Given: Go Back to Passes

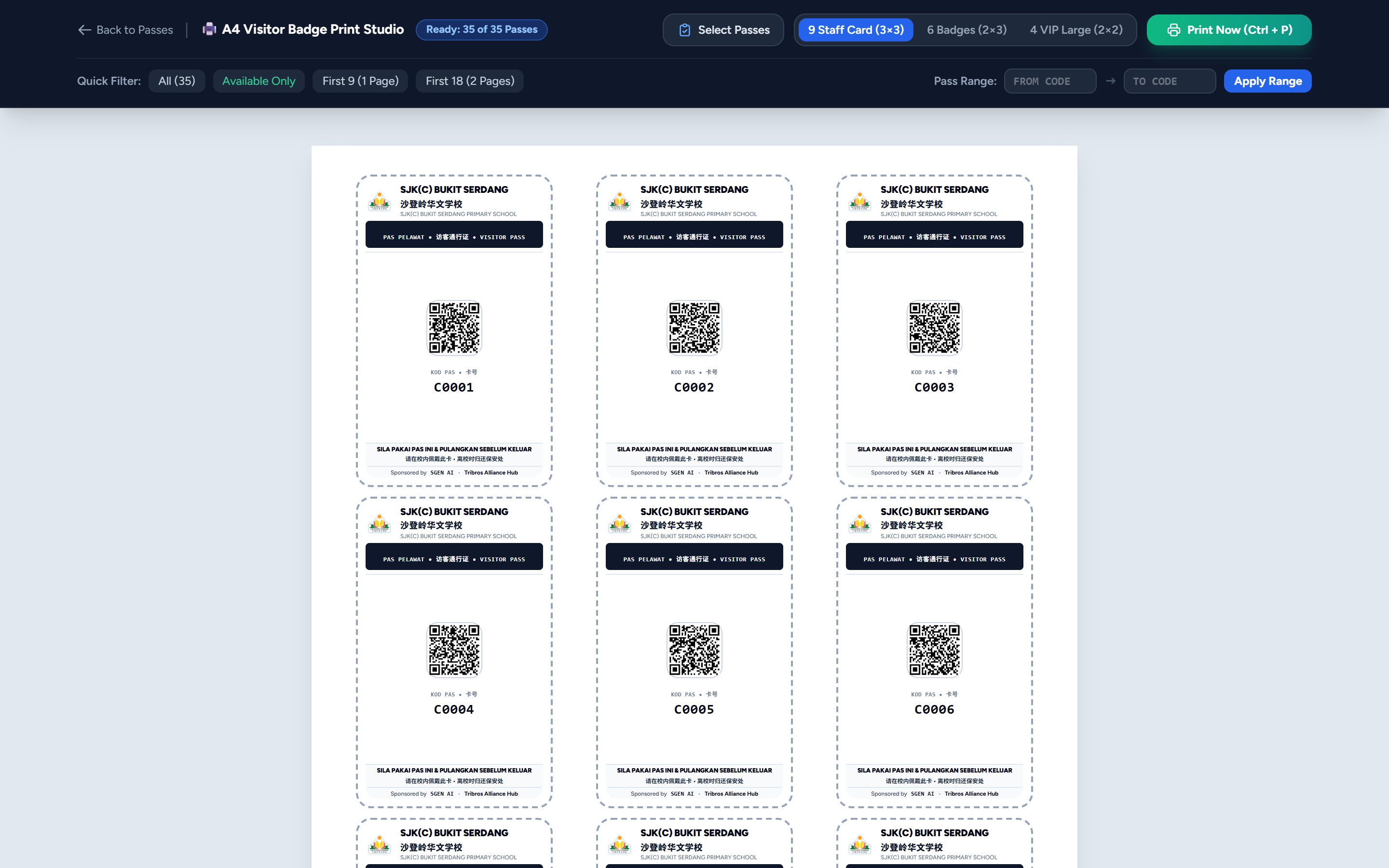Looking at the screenshot, I should pos(125,30).
